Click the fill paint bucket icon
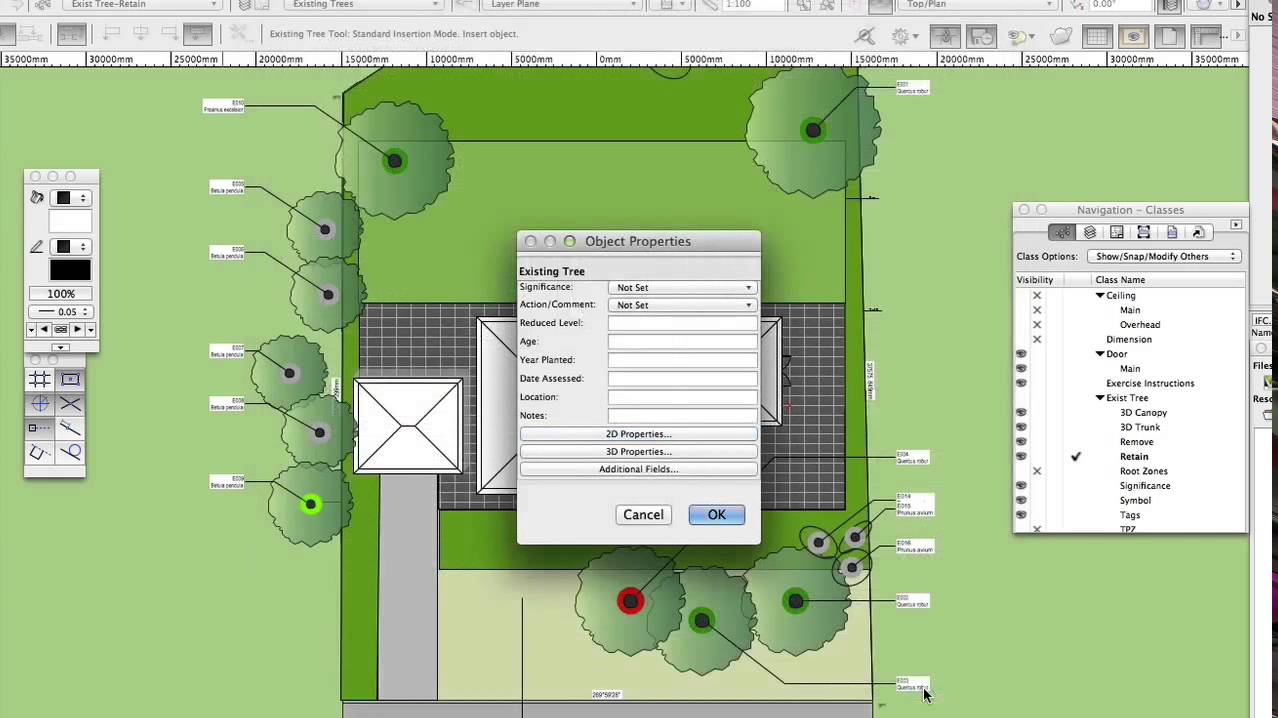Screen dimensions: 1278x718 tap(37, 198)
